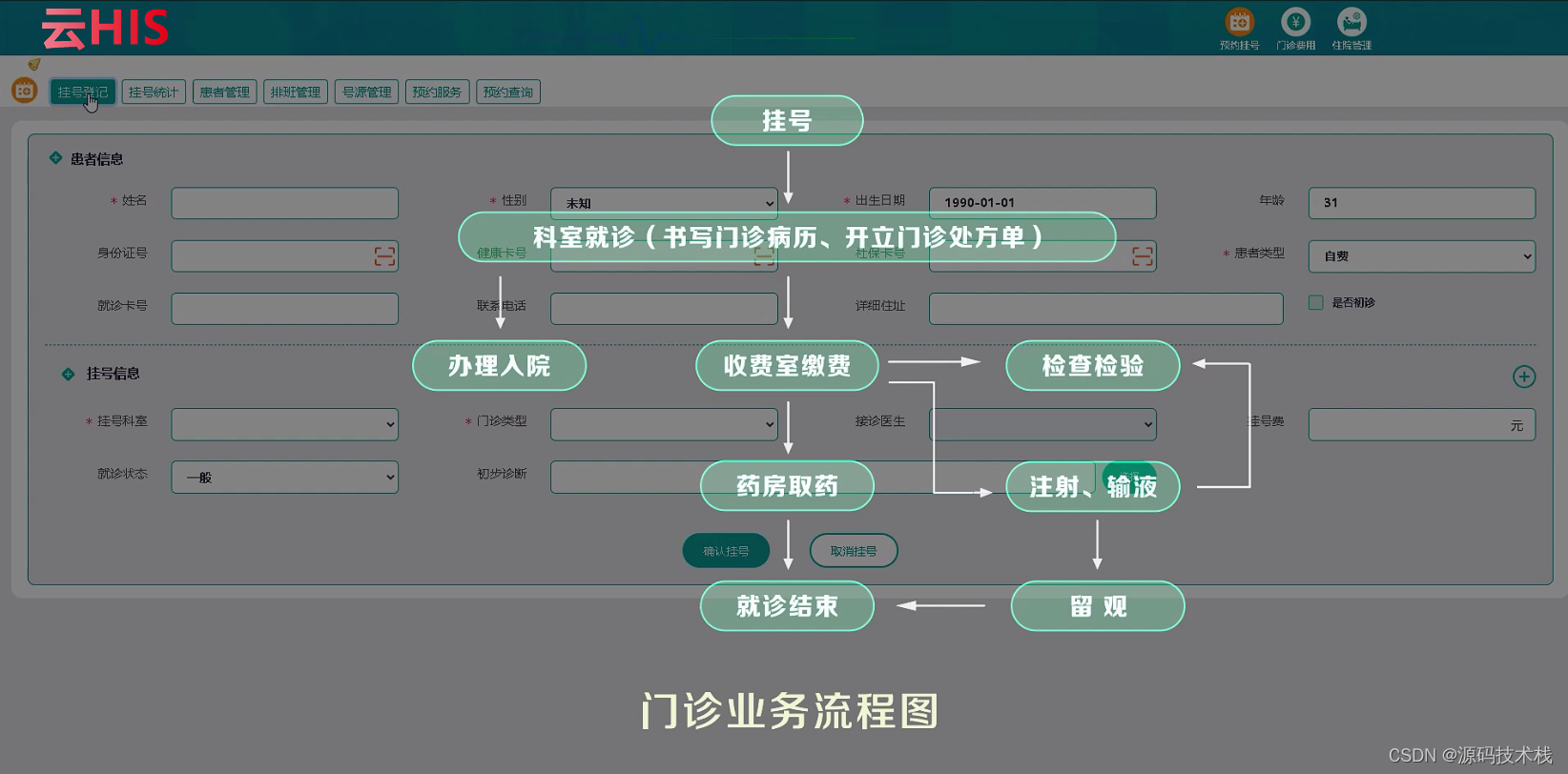The width and height of the screenshot is (1568, 774).
Task: Switch to the 挂号统计 tab
Action: pos(154,92)
